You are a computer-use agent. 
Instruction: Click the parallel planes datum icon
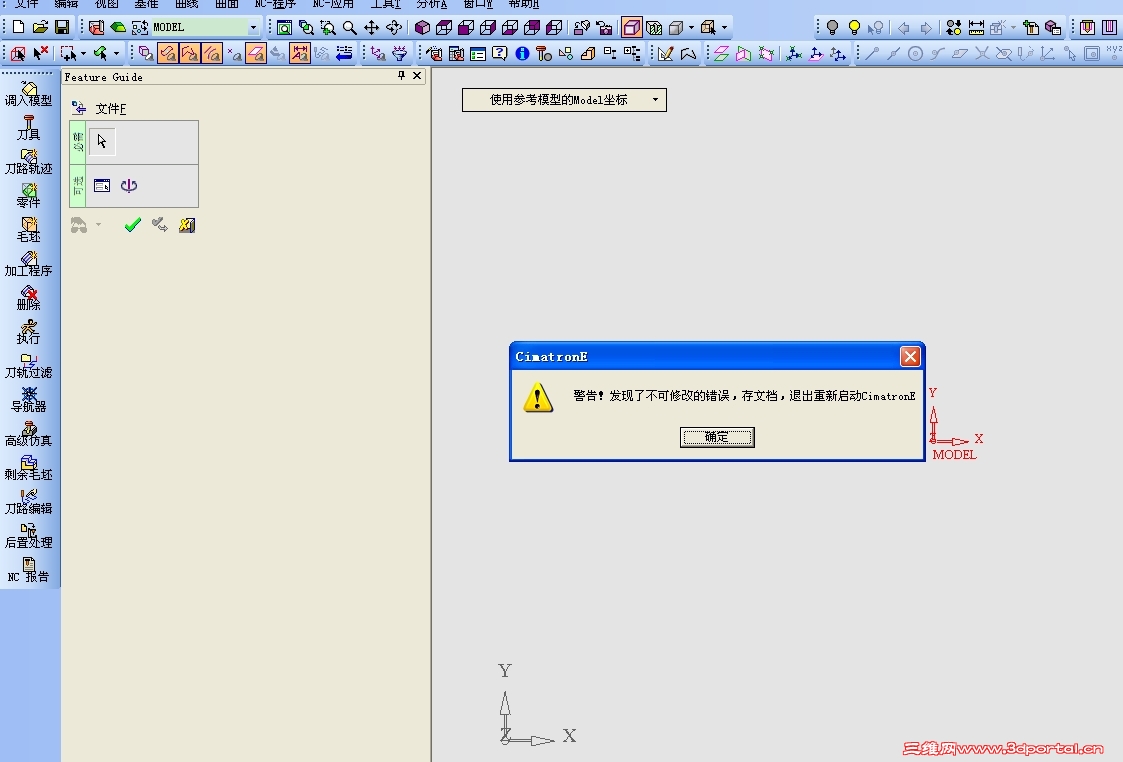[721, 54]
